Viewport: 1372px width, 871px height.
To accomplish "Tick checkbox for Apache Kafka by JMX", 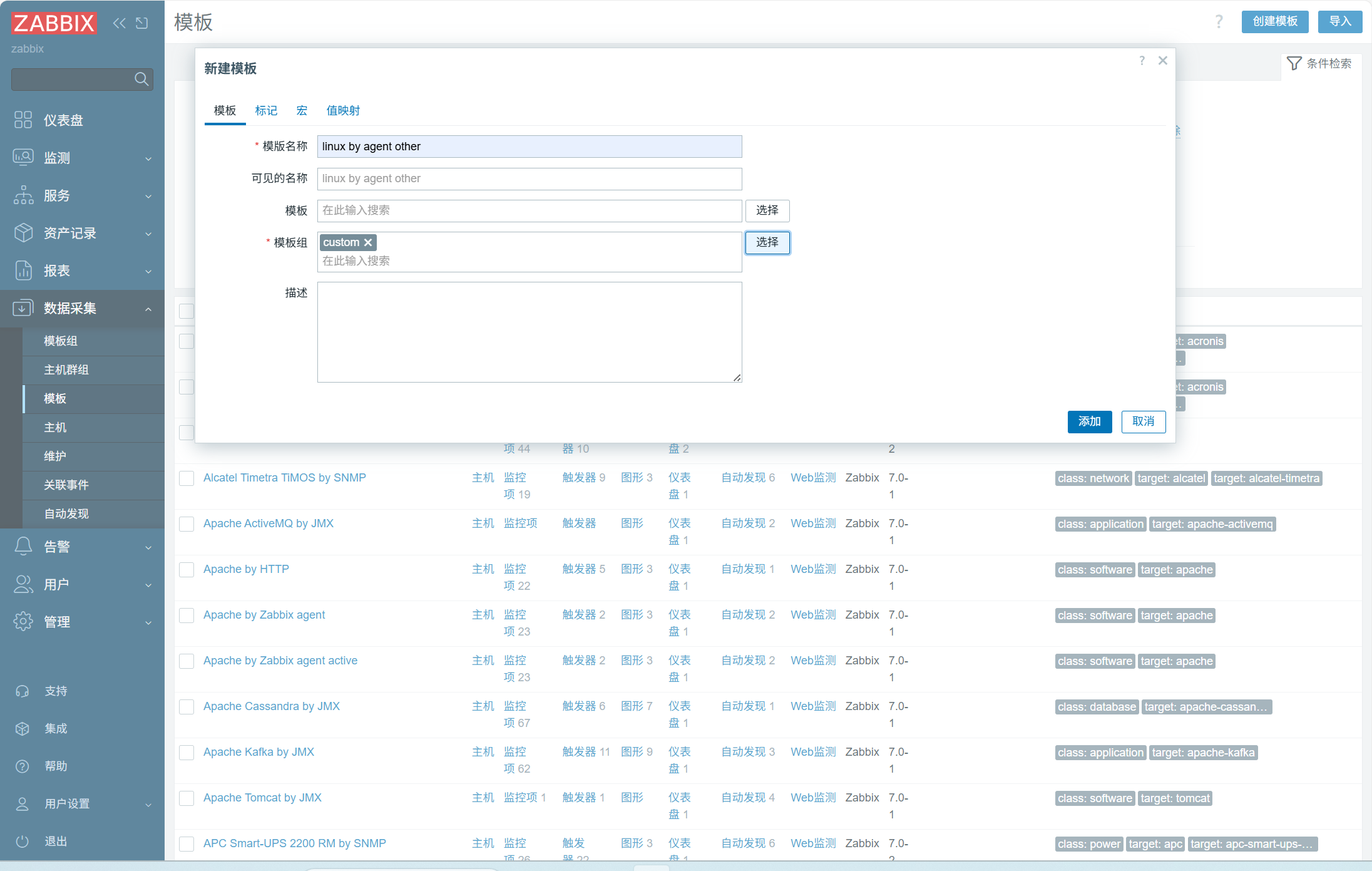I will [187, 753].
